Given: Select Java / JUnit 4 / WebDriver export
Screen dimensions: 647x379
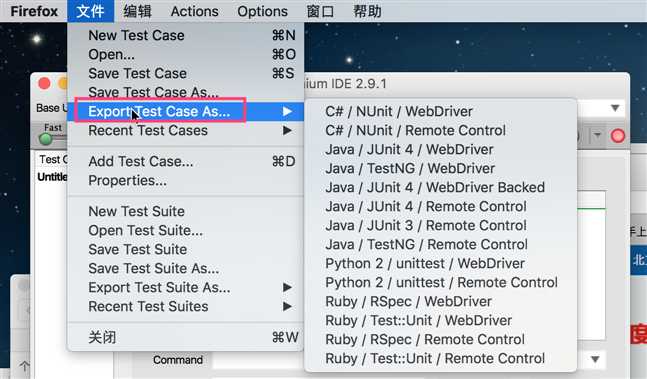Looking at the screenshot, I should (409, 149).
